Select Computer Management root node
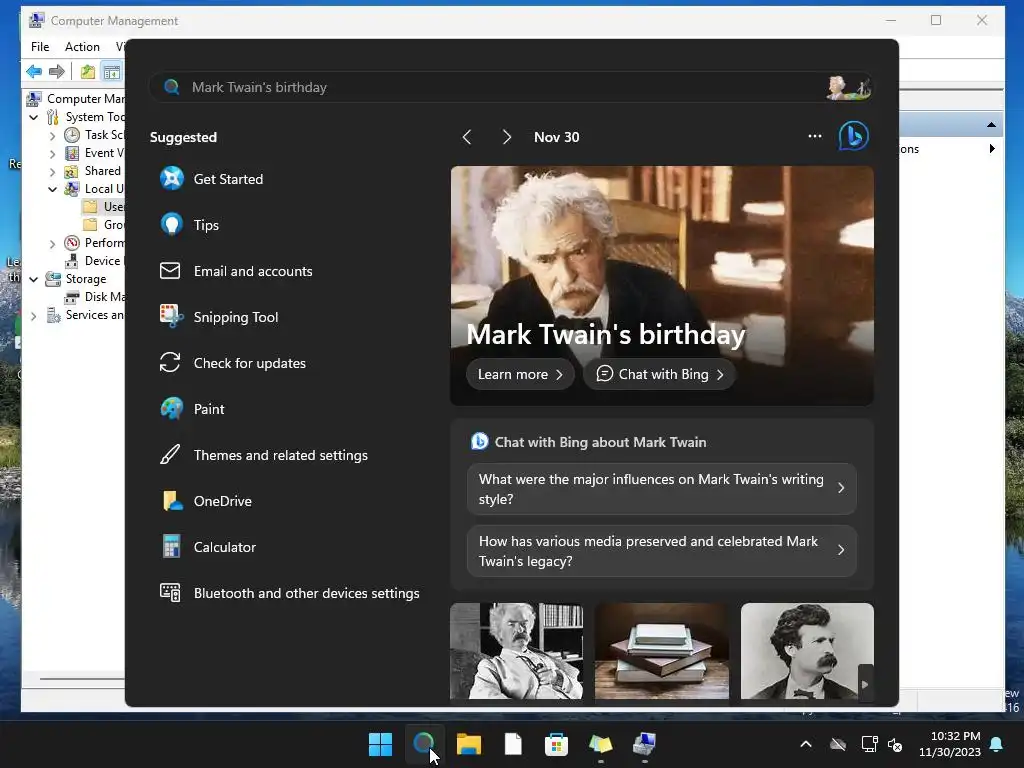 click(76, 99)
